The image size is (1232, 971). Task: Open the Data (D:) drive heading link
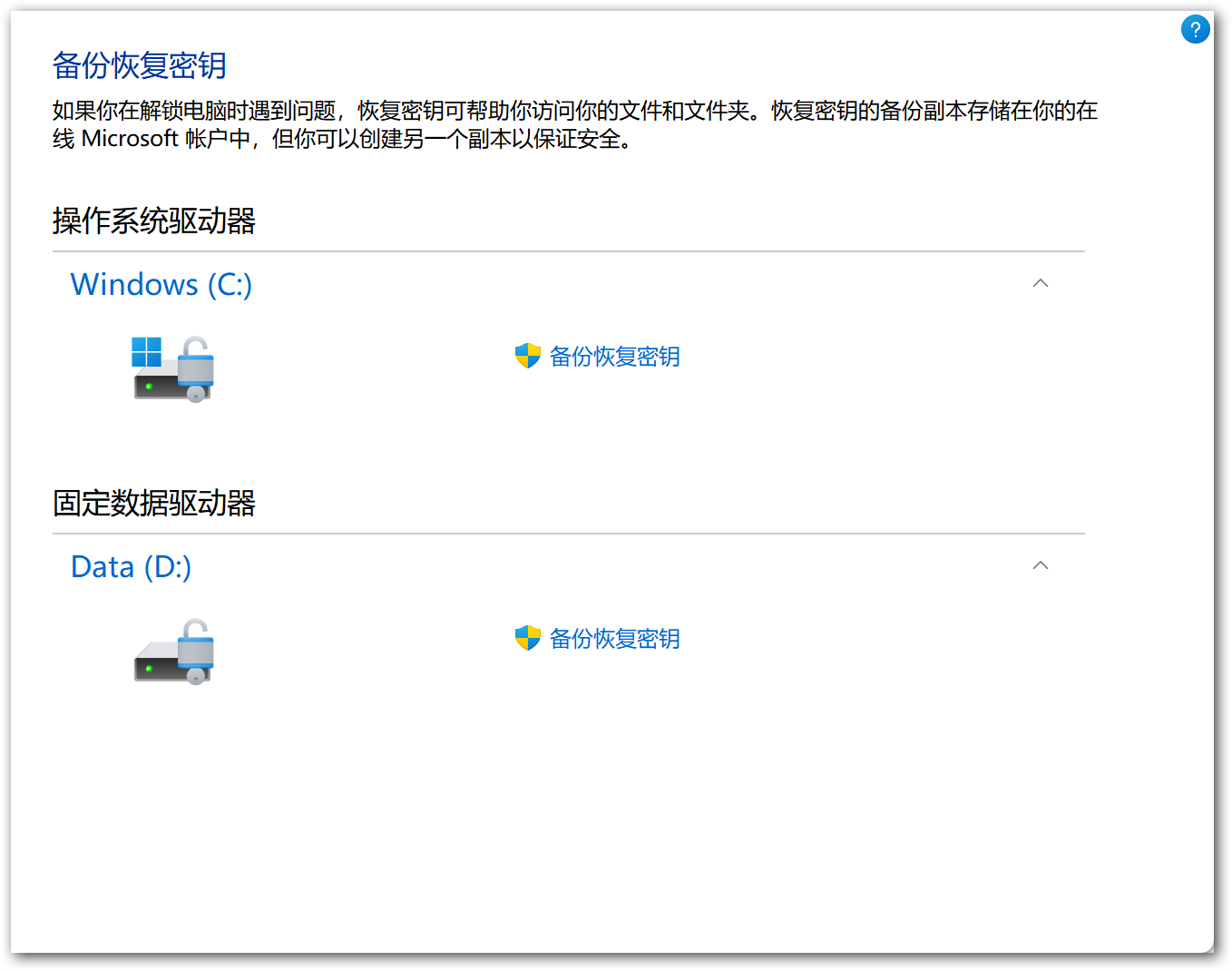click(x=131, y=567)
